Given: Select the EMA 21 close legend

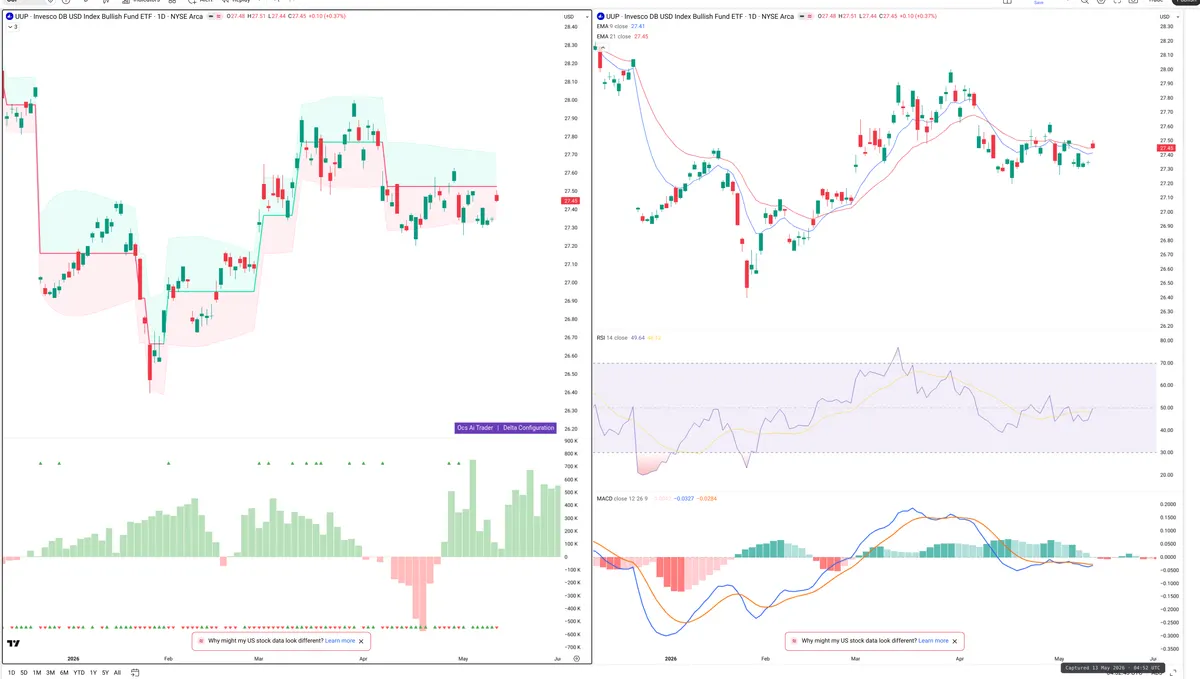Looking at the screenshot, I should tap(614, 36).
